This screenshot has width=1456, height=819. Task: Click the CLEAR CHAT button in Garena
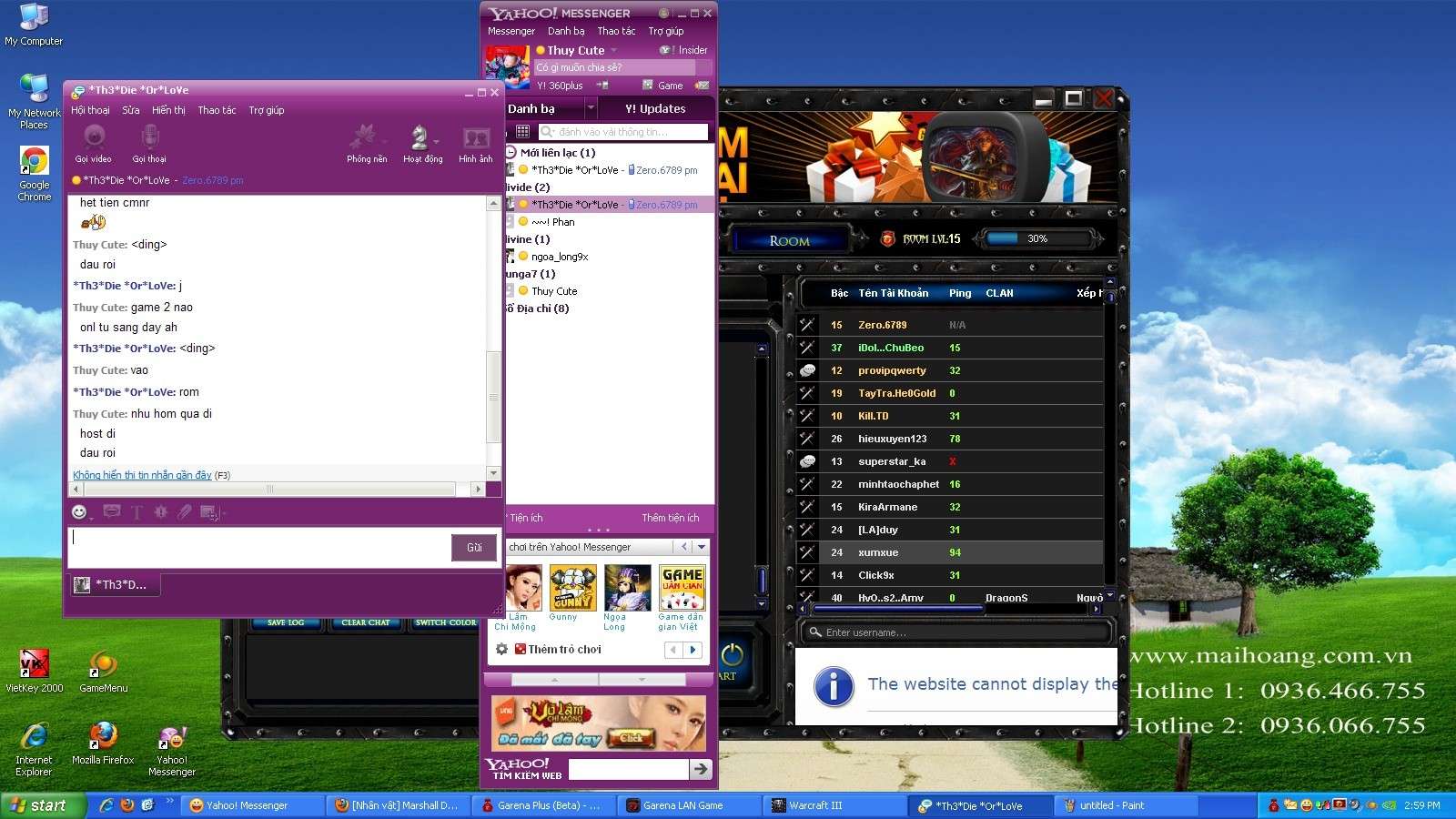pyautogui.click(x=366, y=622)
